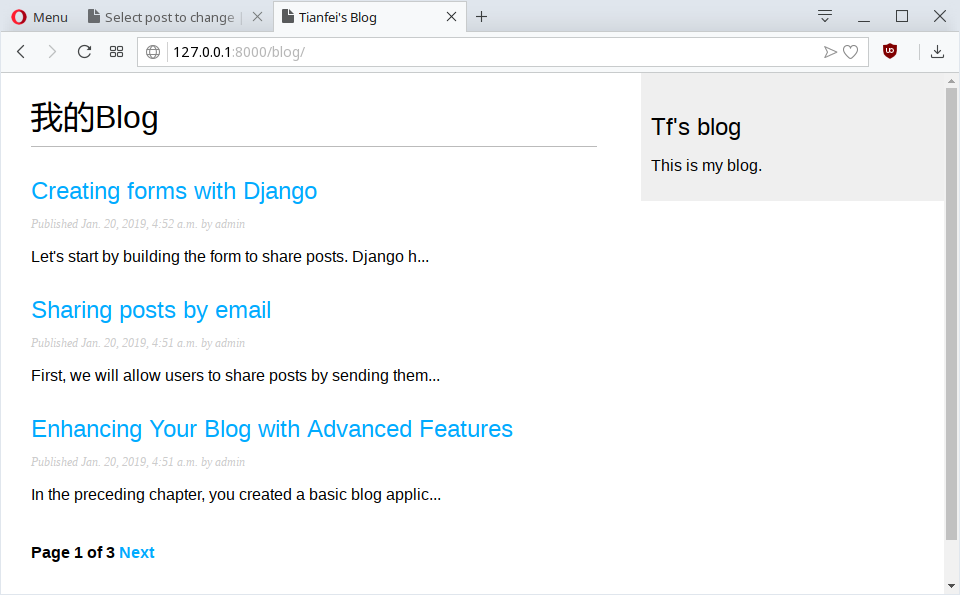Viewport: 960px width, 595px height.
Task: Open Enhancing Your Blog with Advanced Features
Action: click(x=272, y=429)
